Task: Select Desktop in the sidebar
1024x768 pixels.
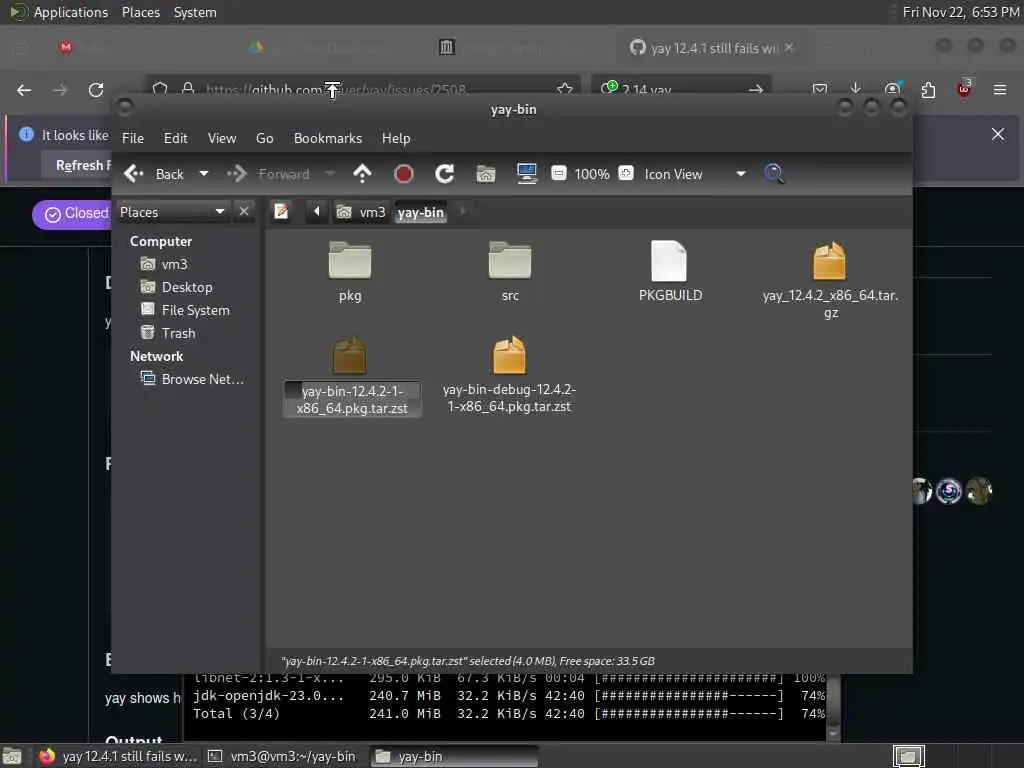Action: (x=176, y=287)
